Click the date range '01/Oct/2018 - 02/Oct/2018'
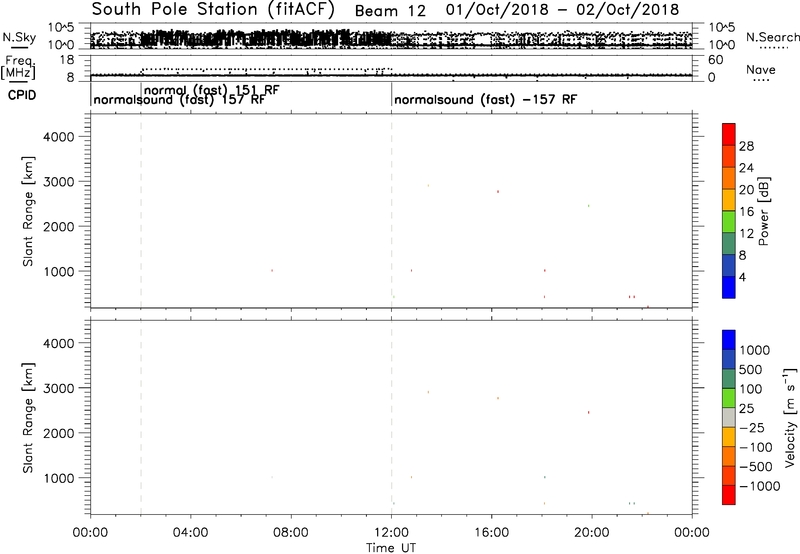Screen dimensions: 800x554 562,10
